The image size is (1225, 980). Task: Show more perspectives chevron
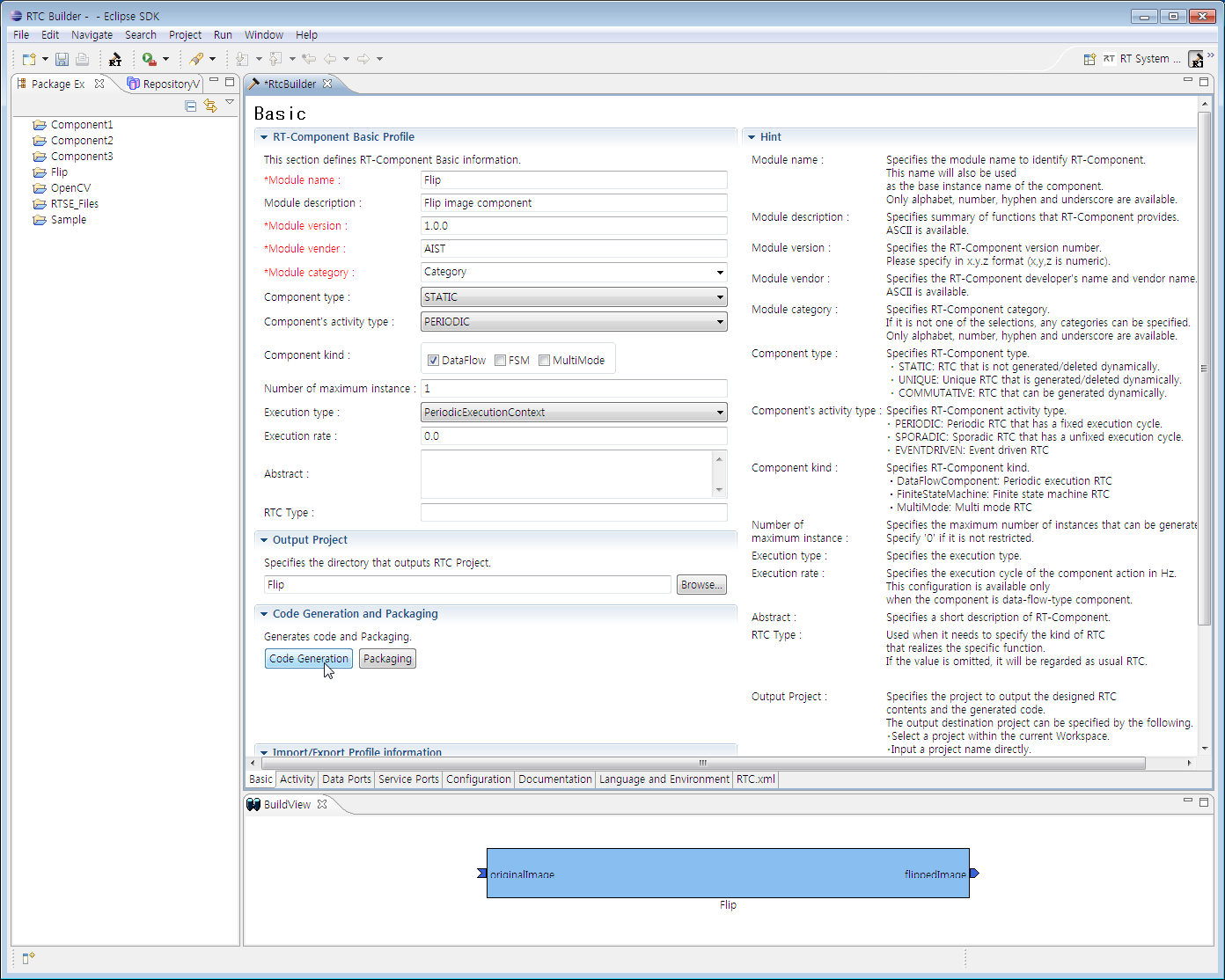tap(1211, 55)
